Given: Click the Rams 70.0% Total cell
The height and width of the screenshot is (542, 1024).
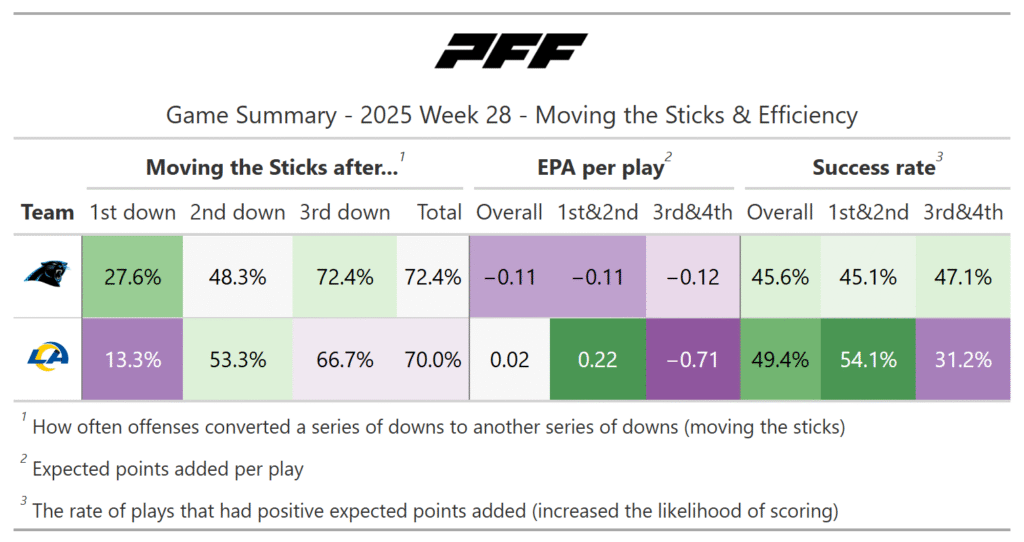Looking at the screenshot, I should tap(432, 360).
